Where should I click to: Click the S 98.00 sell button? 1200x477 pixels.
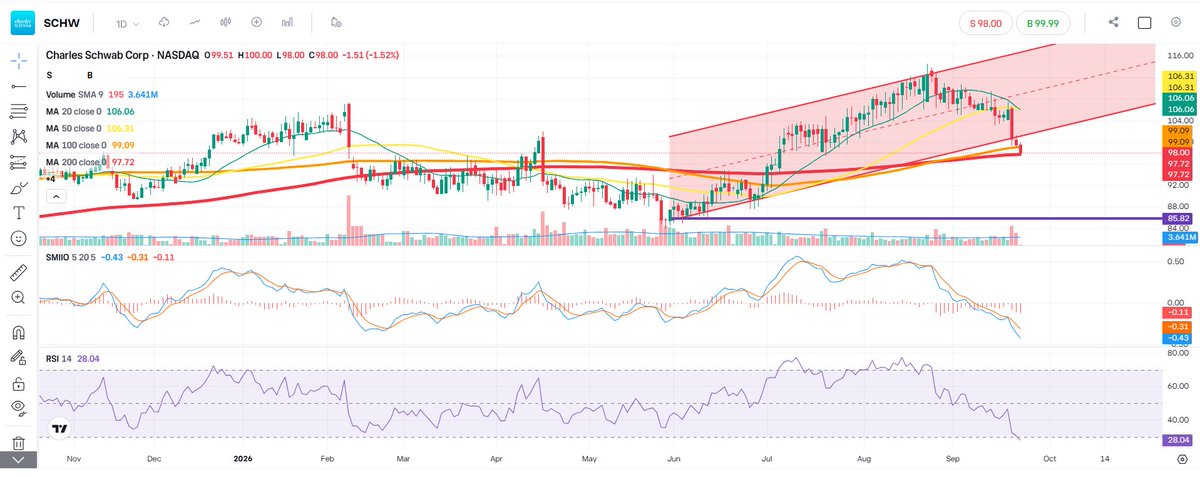pyautogui.click(x=984, y=22)
